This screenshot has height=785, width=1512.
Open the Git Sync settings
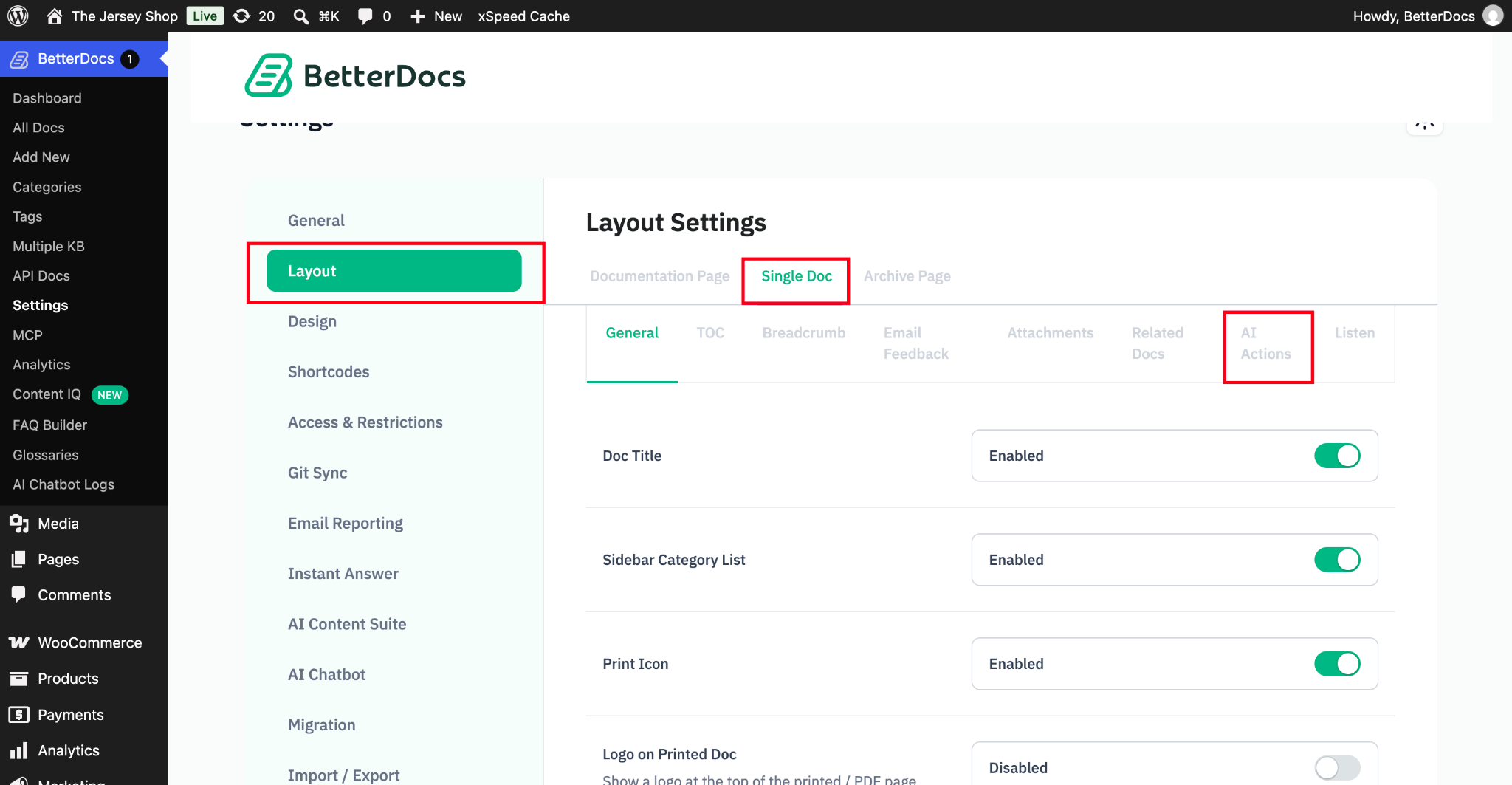click(x=317, y=473)
